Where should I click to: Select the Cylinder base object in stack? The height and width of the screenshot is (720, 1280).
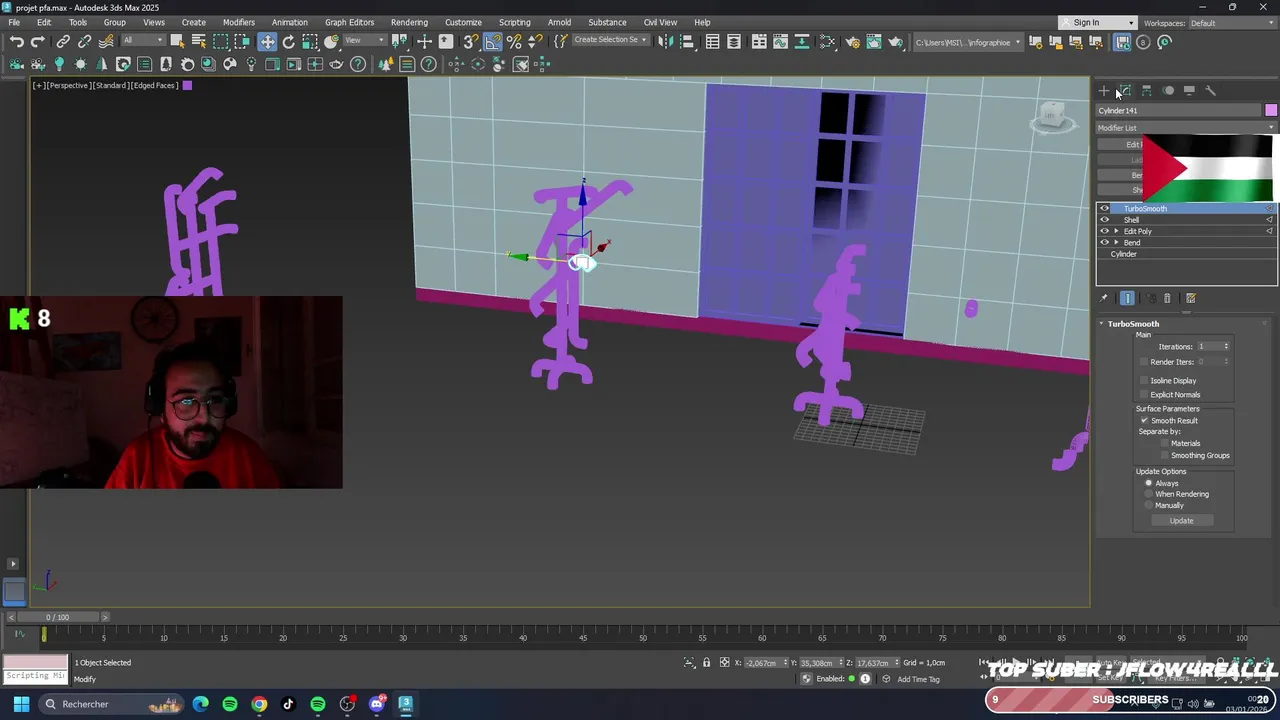(x=1123, y=254)
